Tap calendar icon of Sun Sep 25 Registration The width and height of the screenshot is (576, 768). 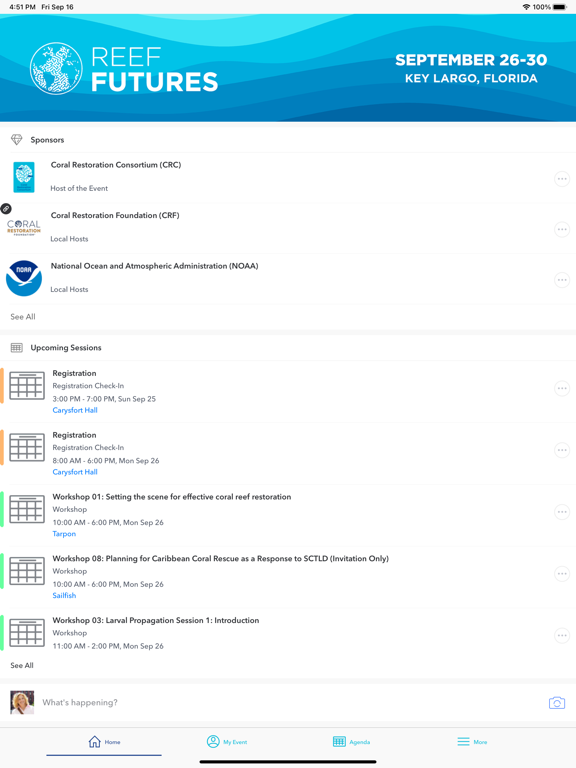[27, 385]
